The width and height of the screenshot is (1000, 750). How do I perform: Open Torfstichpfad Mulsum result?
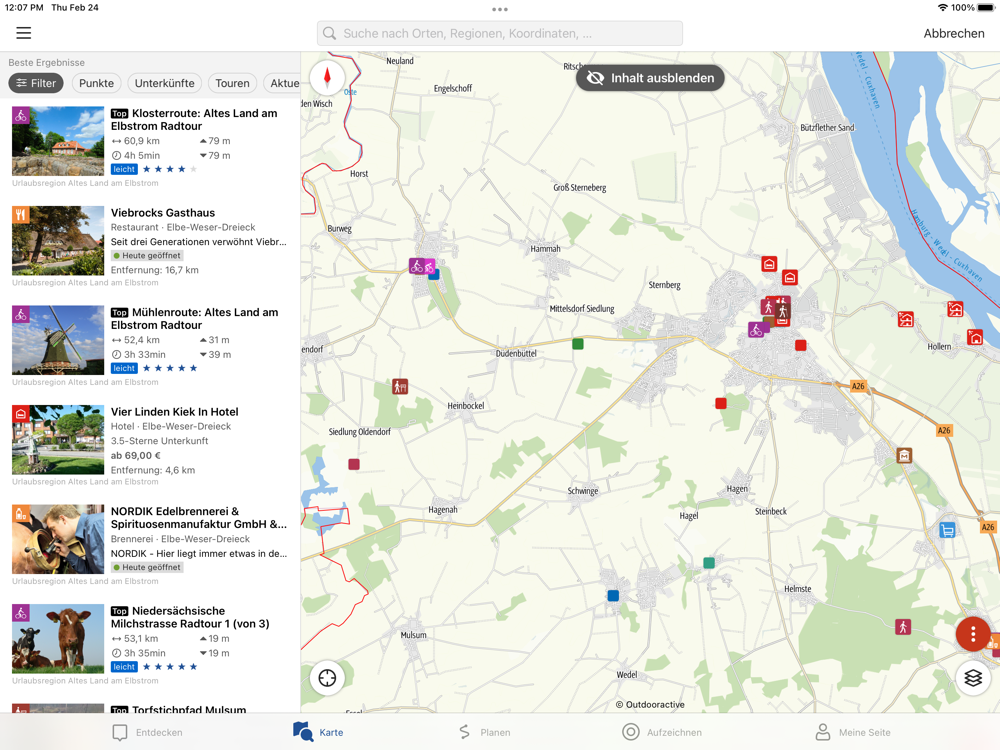click(150, 707)
